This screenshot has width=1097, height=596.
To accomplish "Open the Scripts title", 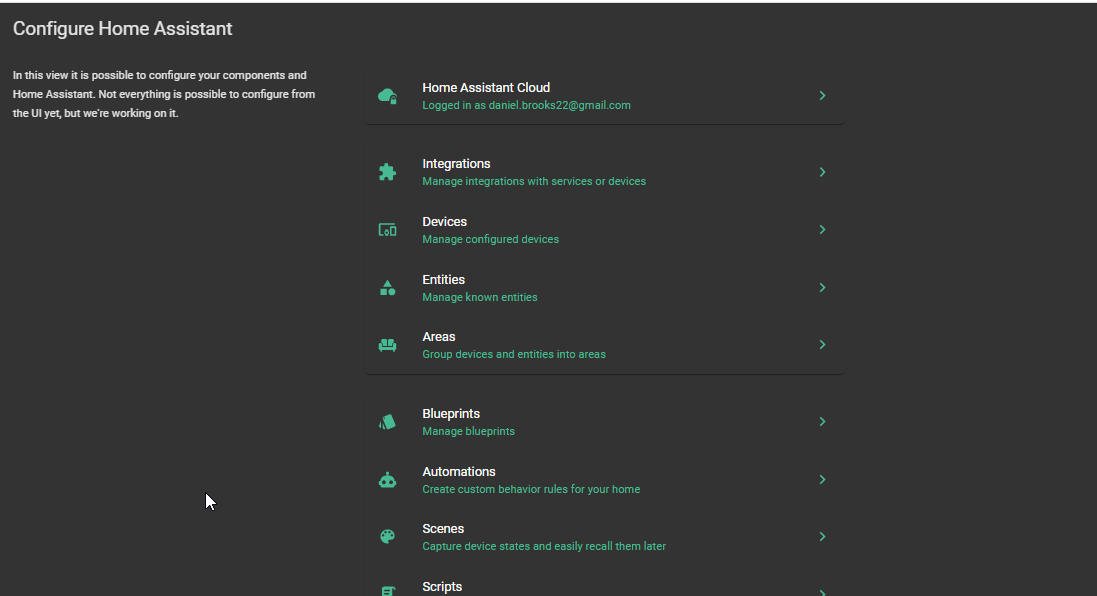I will (441, 587).
